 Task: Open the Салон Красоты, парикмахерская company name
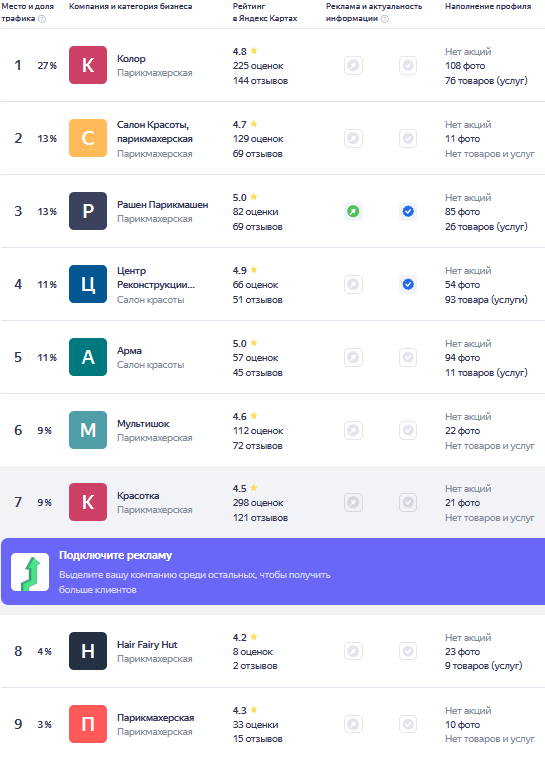155,132
